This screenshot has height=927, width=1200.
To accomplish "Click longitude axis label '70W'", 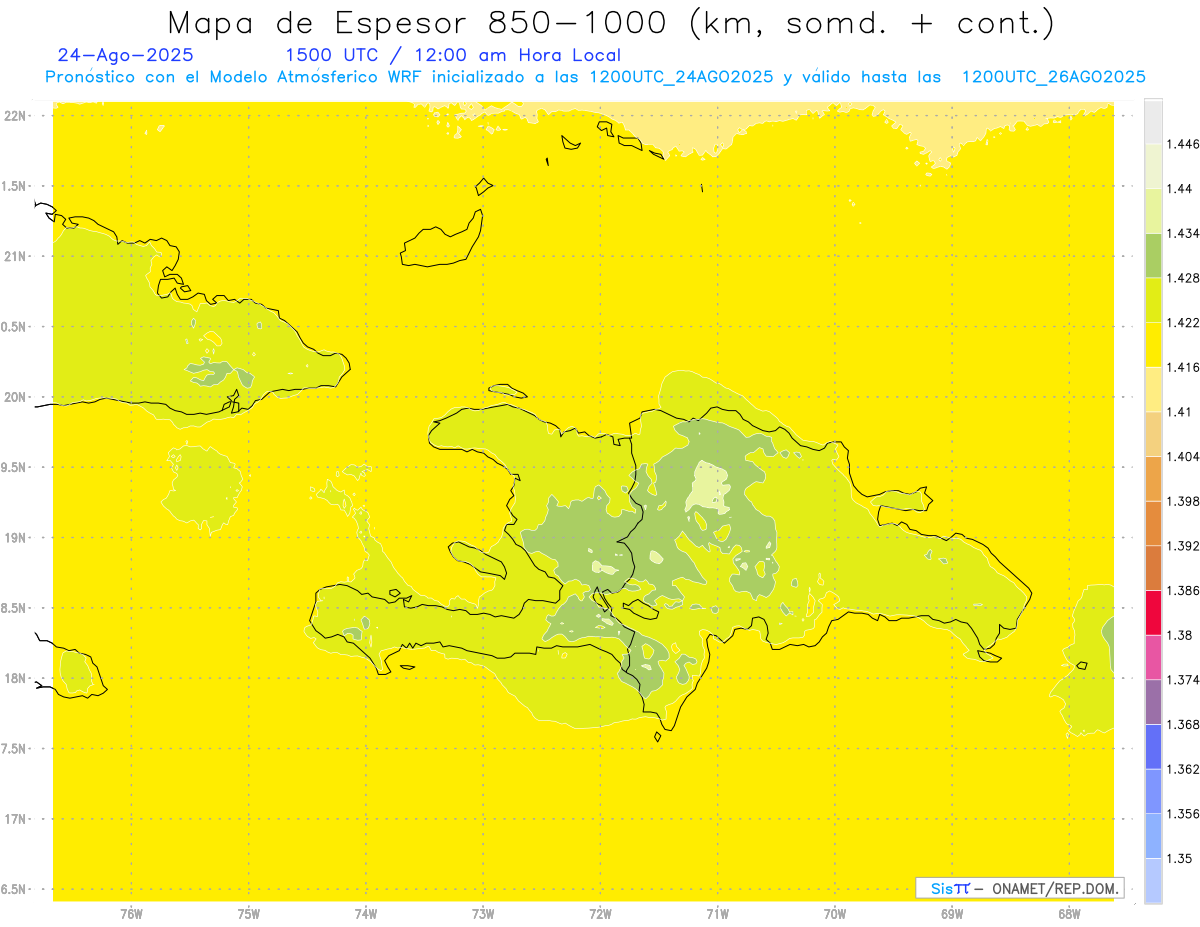I will [835, 914].
